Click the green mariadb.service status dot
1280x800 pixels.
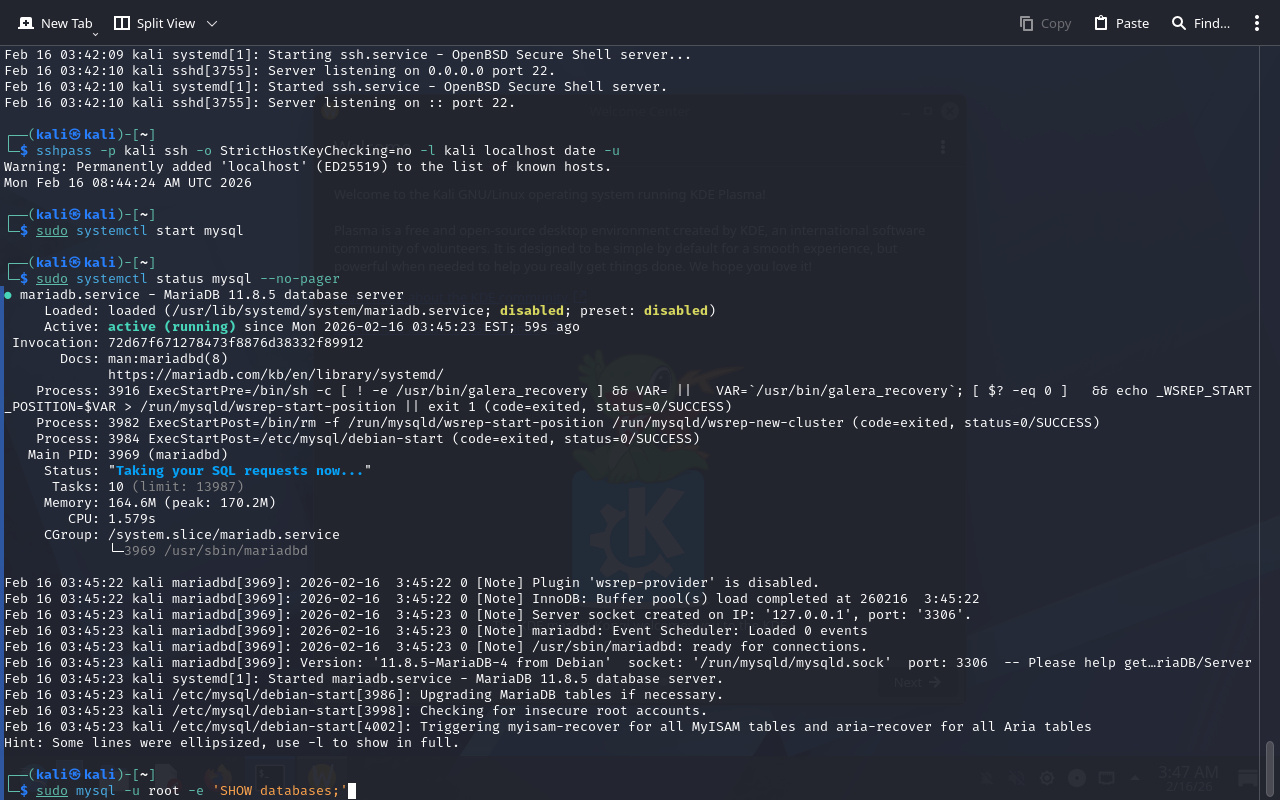(x=8, y=295)
